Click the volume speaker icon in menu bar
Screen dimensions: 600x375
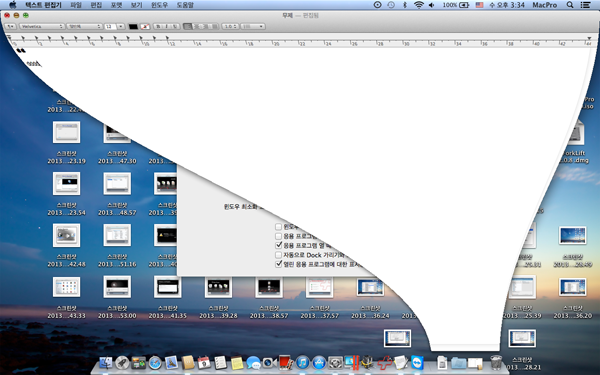tap(432, 5)
